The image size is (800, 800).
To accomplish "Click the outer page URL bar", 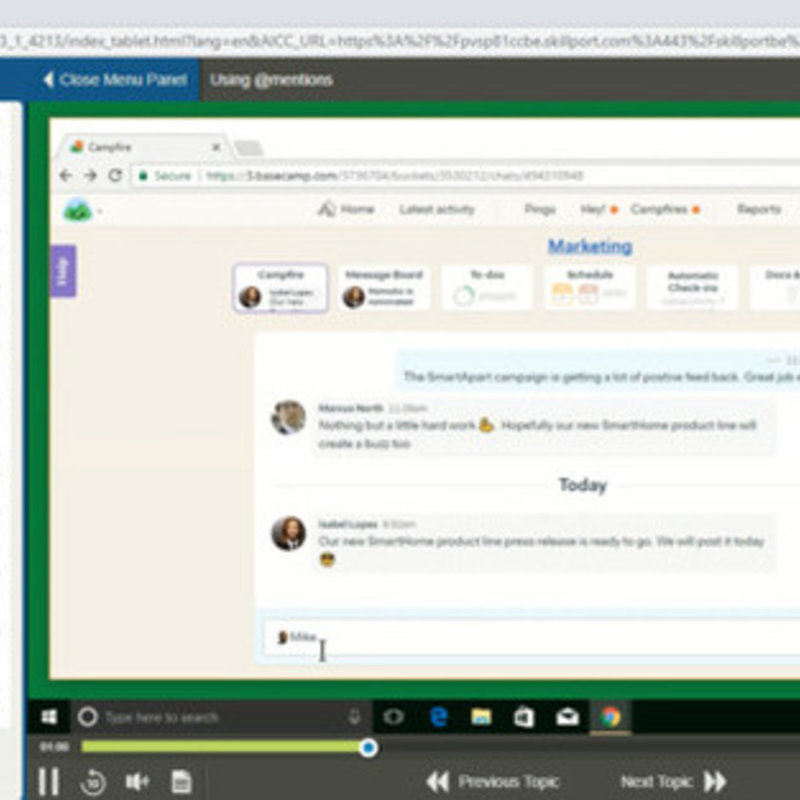I will [400, 41].
